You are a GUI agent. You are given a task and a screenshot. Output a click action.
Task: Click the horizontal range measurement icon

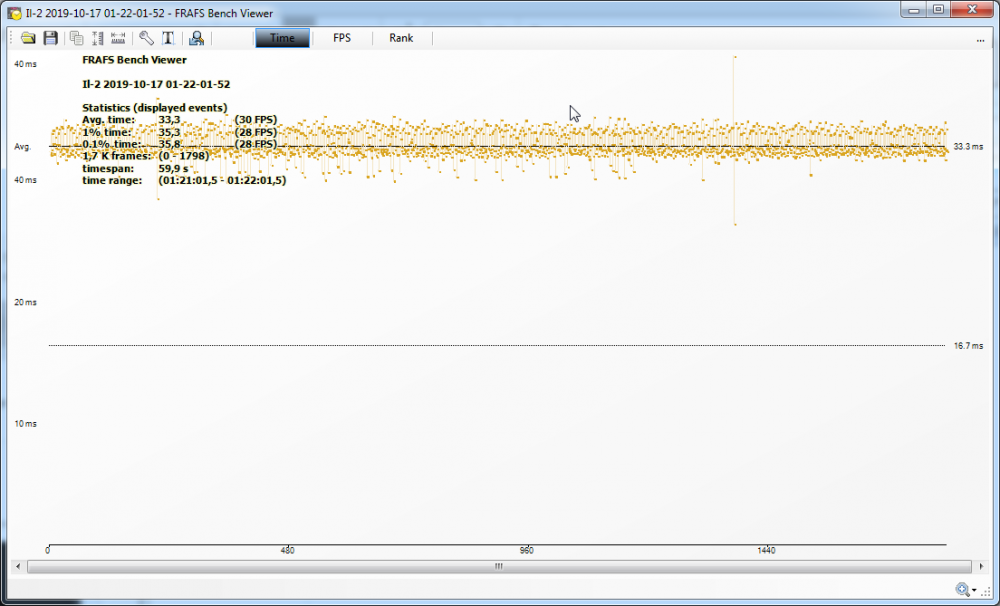(x=117, y=38)
